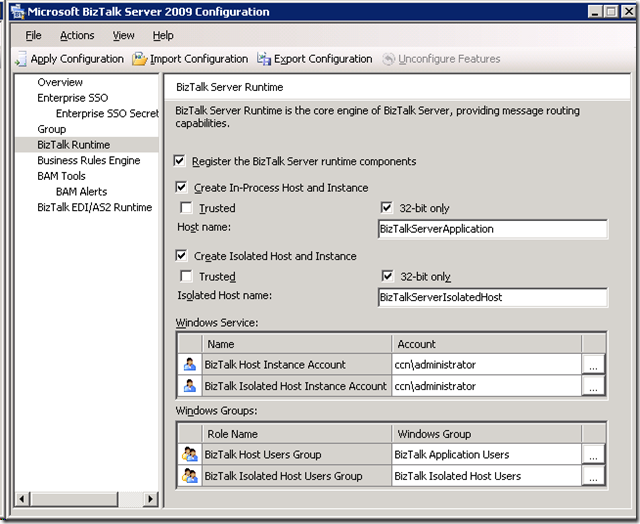The height and width of the screenshot is (524, 640).
Task: Click Export Configuration label
Action: point(323,59)
